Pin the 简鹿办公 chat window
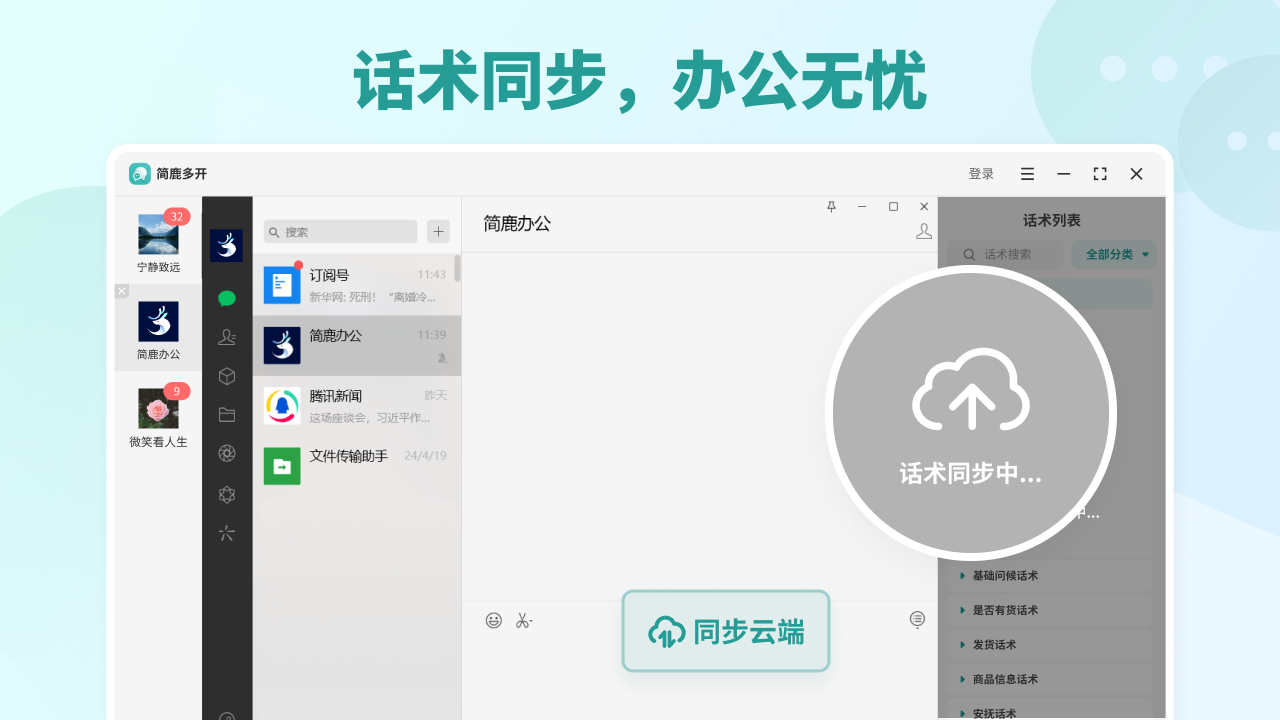 831,207
